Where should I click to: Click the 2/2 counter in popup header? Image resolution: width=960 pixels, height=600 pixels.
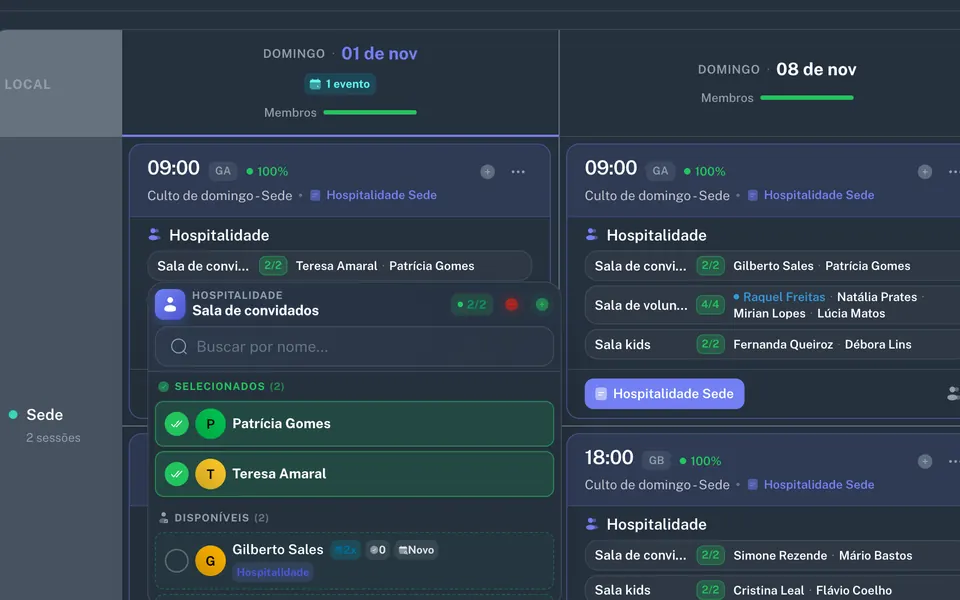tap(472, 304)
